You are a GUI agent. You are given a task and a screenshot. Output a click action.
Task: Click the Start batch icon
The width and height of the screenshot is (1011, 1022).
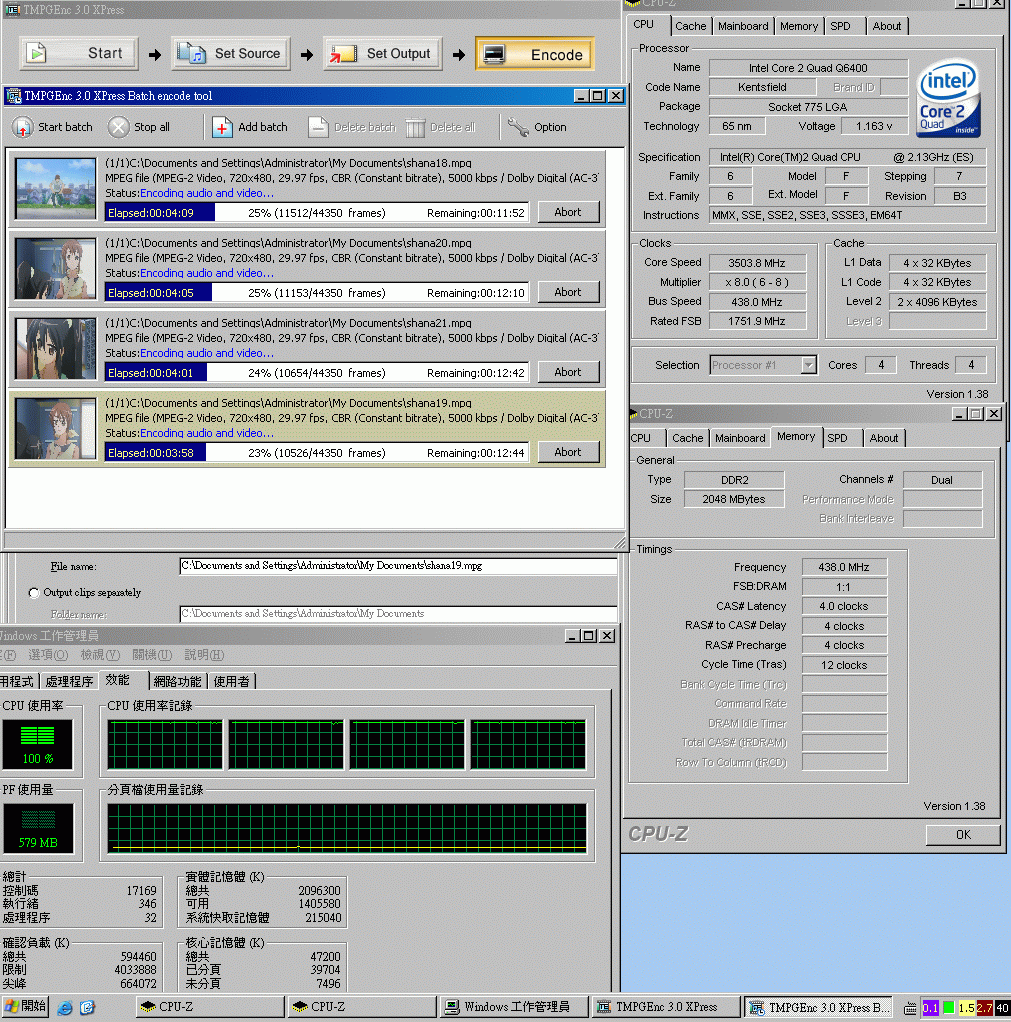tap(22, 127)
